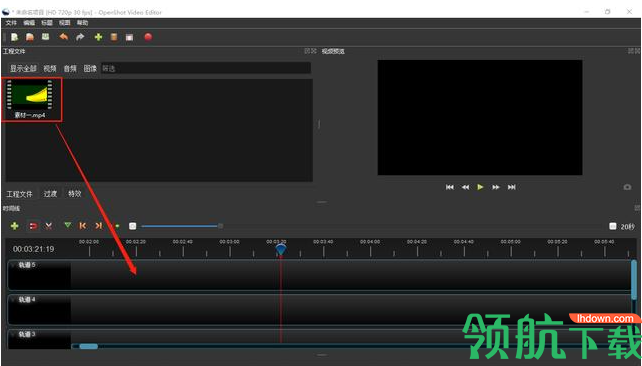Viewport: 642px width, 366px height.
Task: Undo the last action
Action: click(x=63, y=37)
